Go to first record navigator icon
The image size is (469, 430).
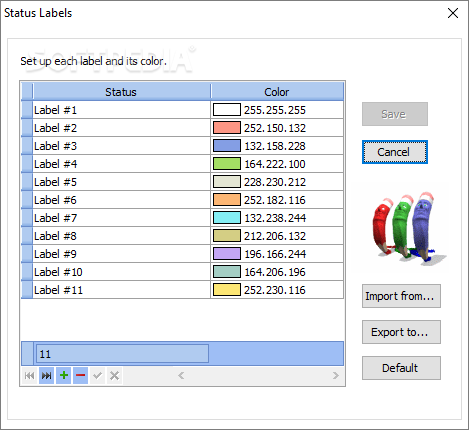pyautogui.click(x=29, y=376)
